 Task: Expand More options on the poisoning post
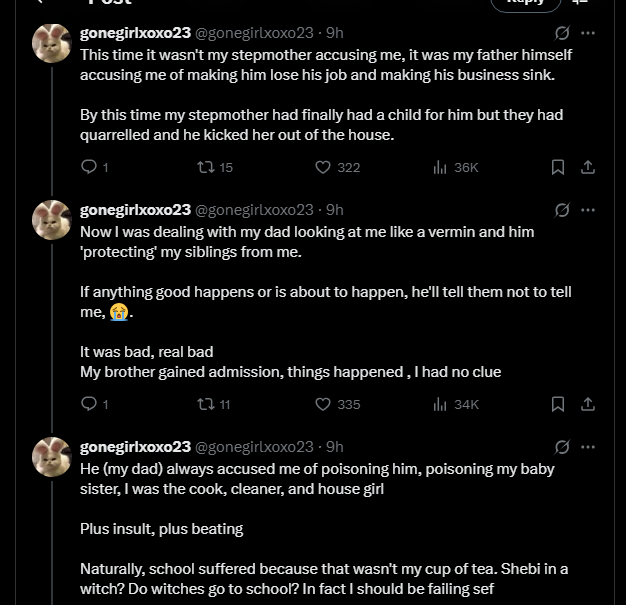(588, 446)
